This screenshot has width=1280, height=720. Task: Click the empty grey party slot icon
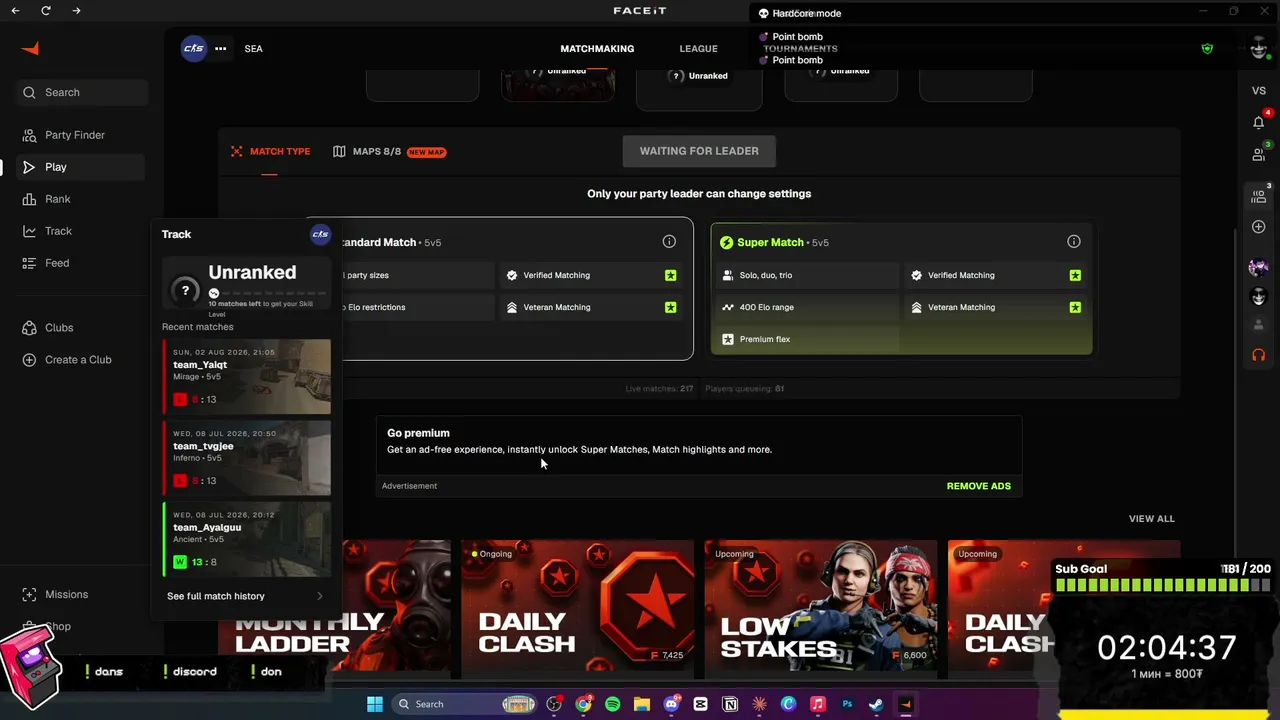[1258, 325]
